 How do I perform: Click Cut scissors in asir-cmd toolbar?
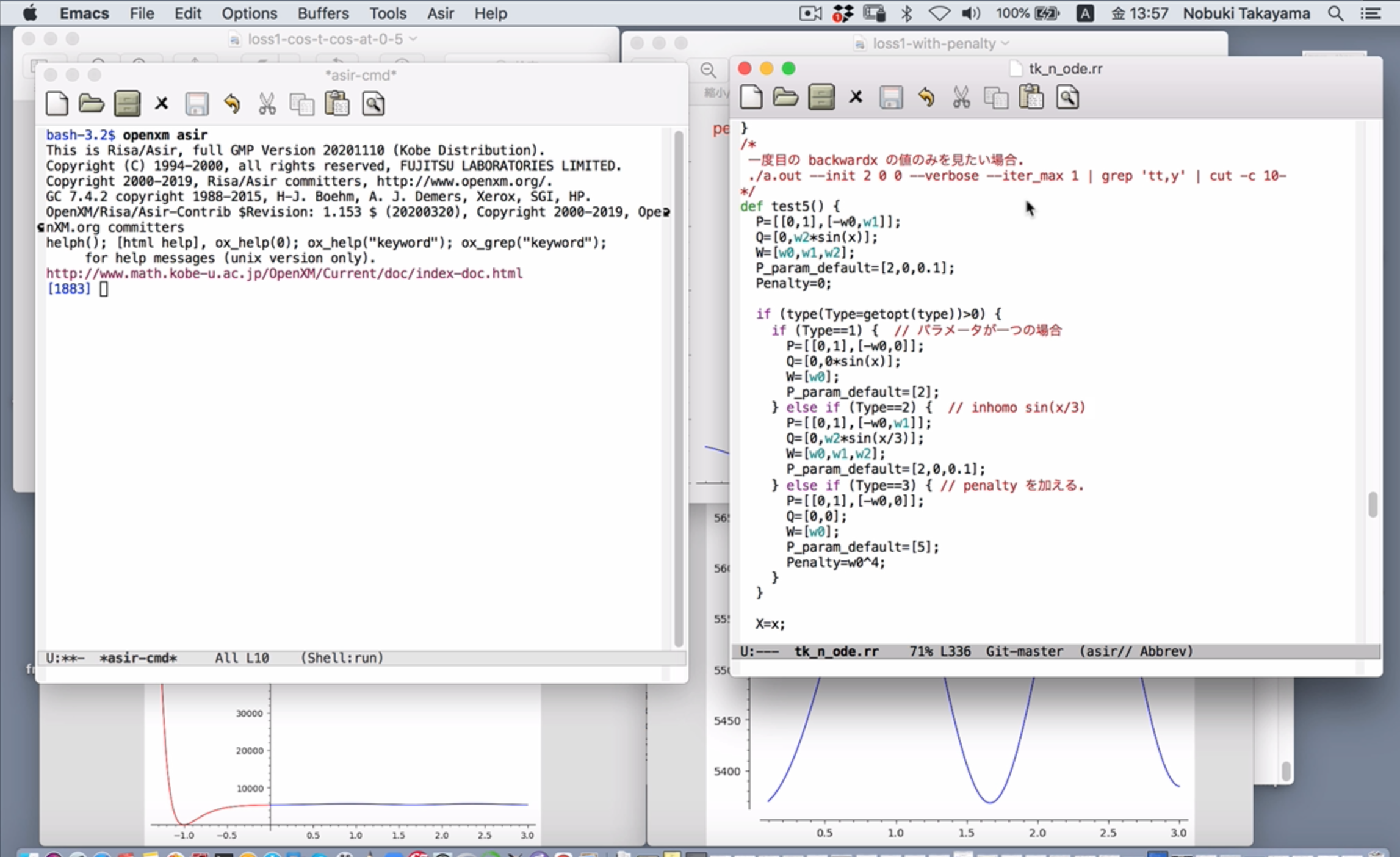[x=267, y=104]
